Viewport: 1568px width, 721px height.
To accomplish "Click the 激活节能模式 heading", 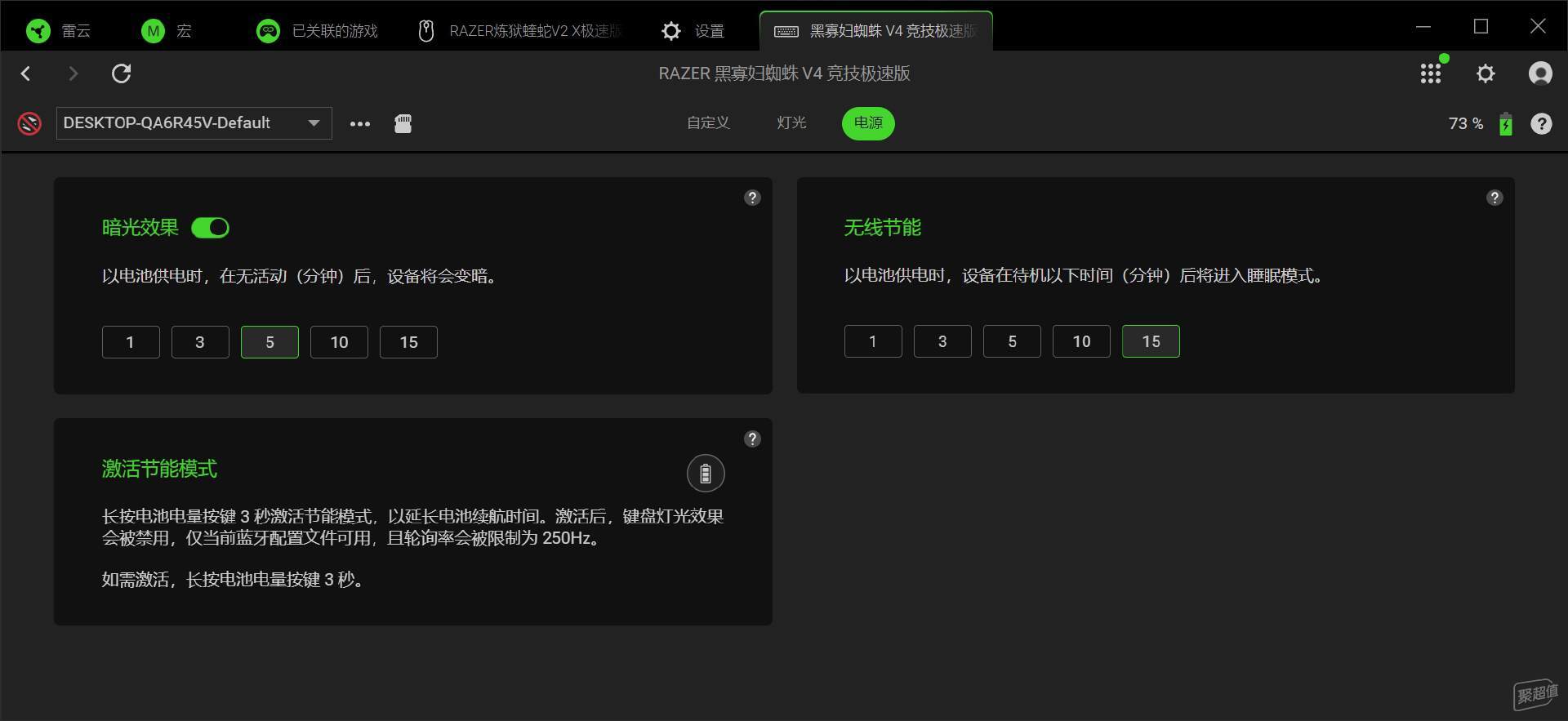I will pyautogui.click(x=159, y=469).
